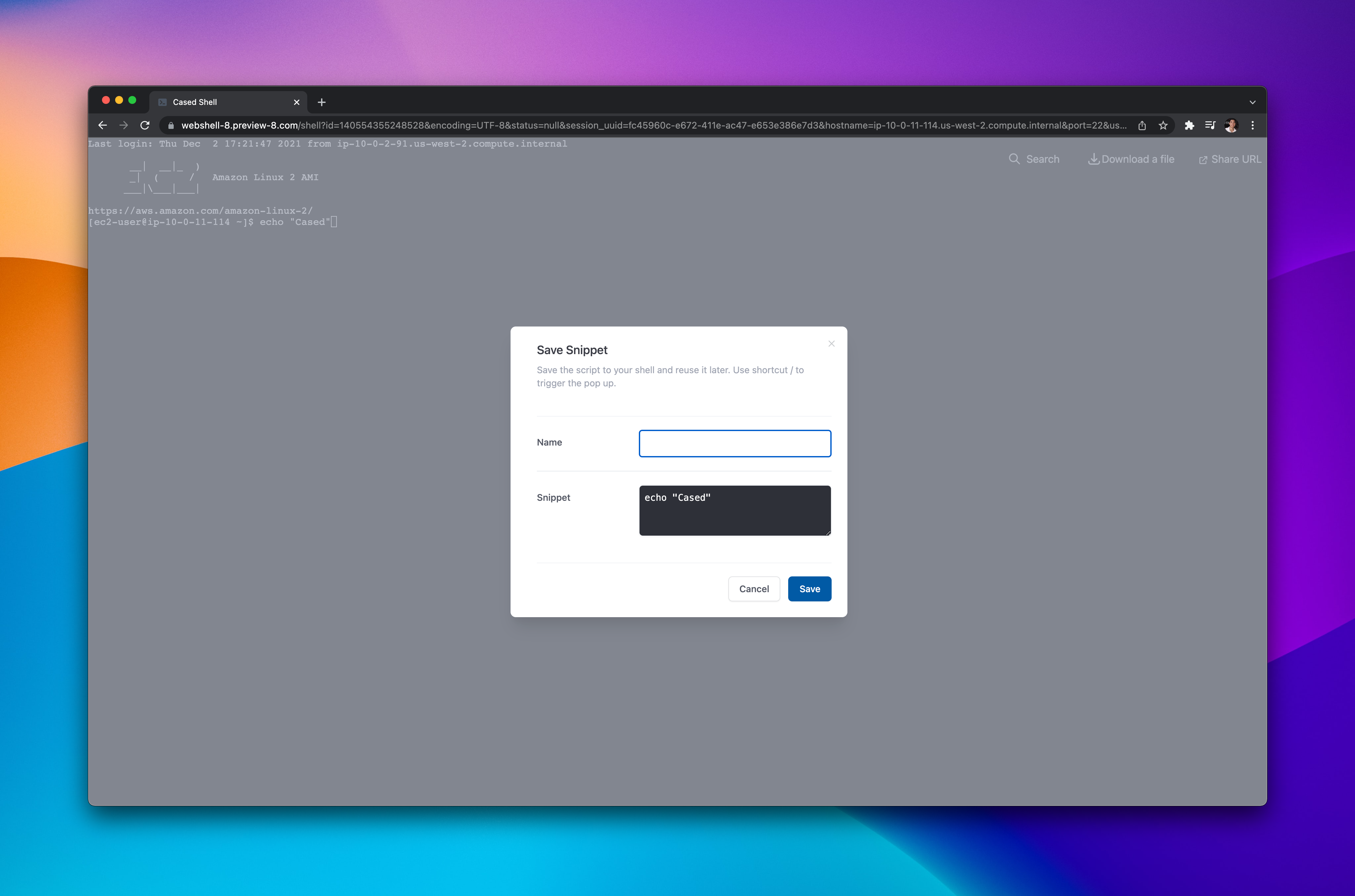Save the snippet
Viewport: 1355px width, 896px height.
(809, 589)
